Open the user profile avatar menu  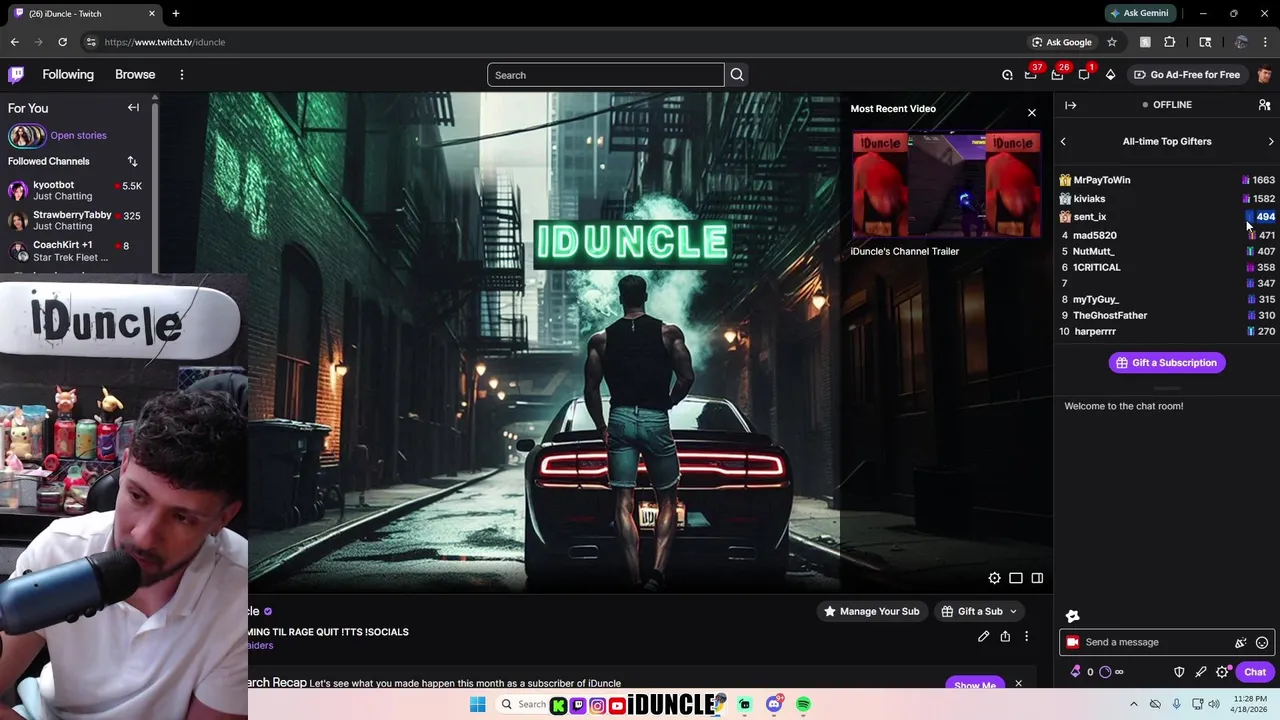point(1264,75)
